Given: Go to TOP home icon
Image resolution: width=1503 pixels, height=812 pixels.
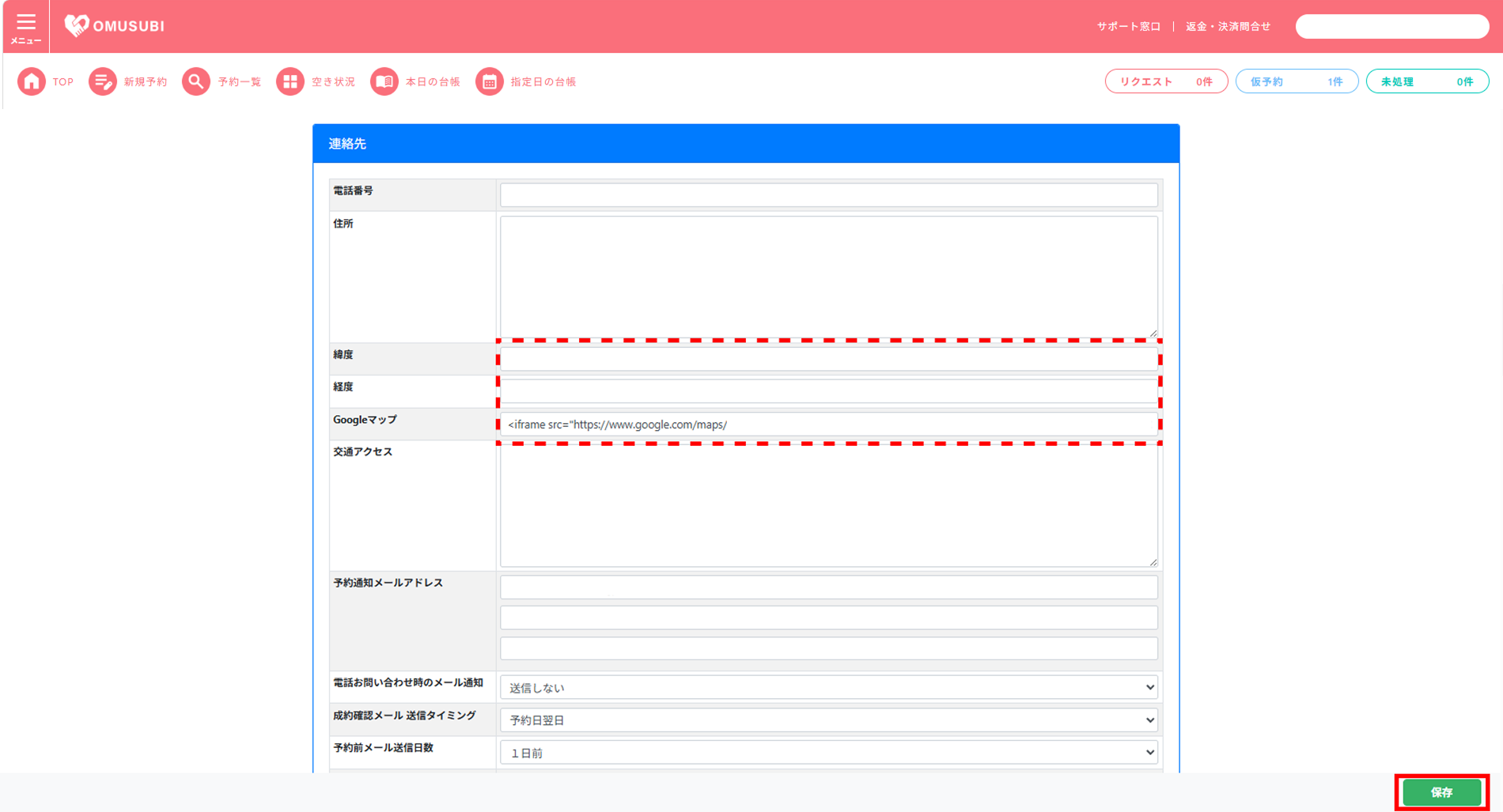Looking at the screenshot, I should [32, 81].
